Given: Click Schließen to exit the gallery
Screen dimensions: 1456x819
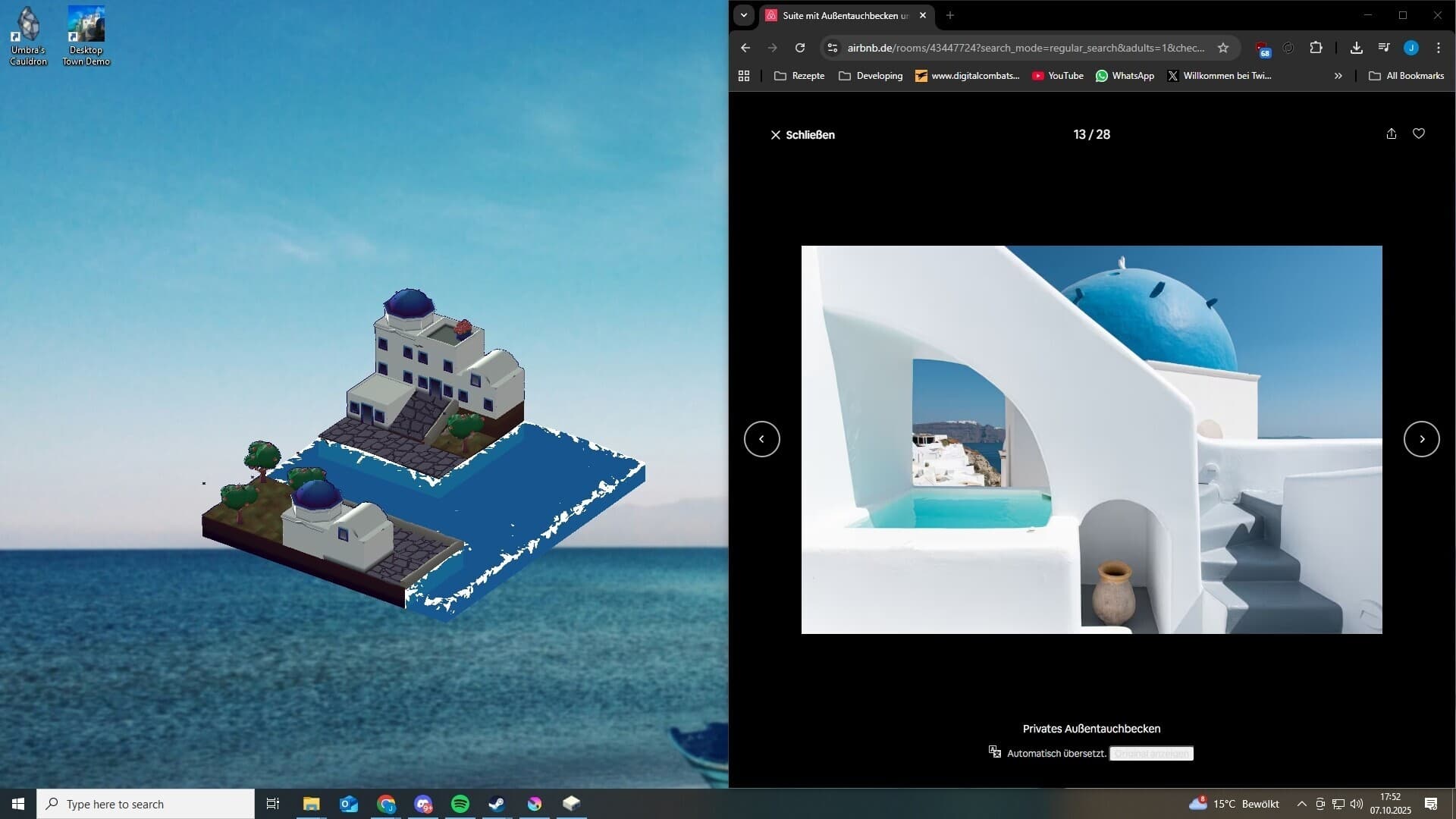Looking at the screenshot, I should tap(802, 134).
